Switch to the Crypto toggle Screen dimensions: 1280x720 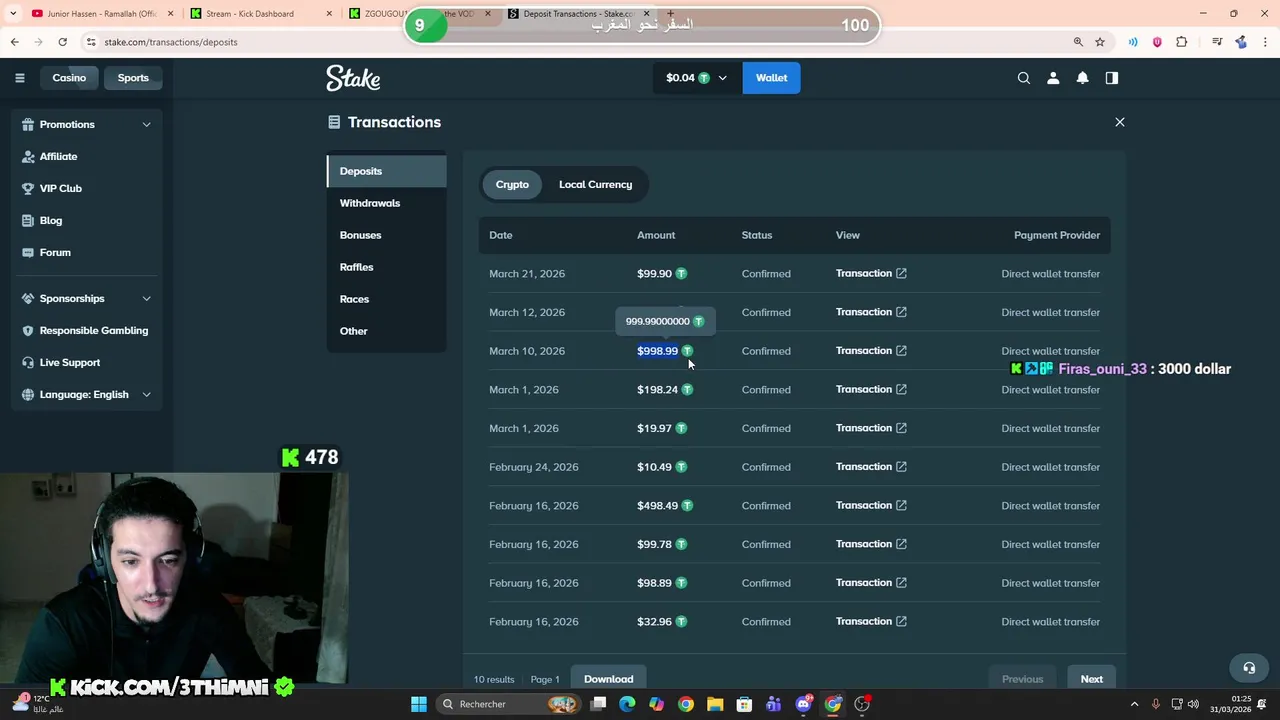coord(512,184)
